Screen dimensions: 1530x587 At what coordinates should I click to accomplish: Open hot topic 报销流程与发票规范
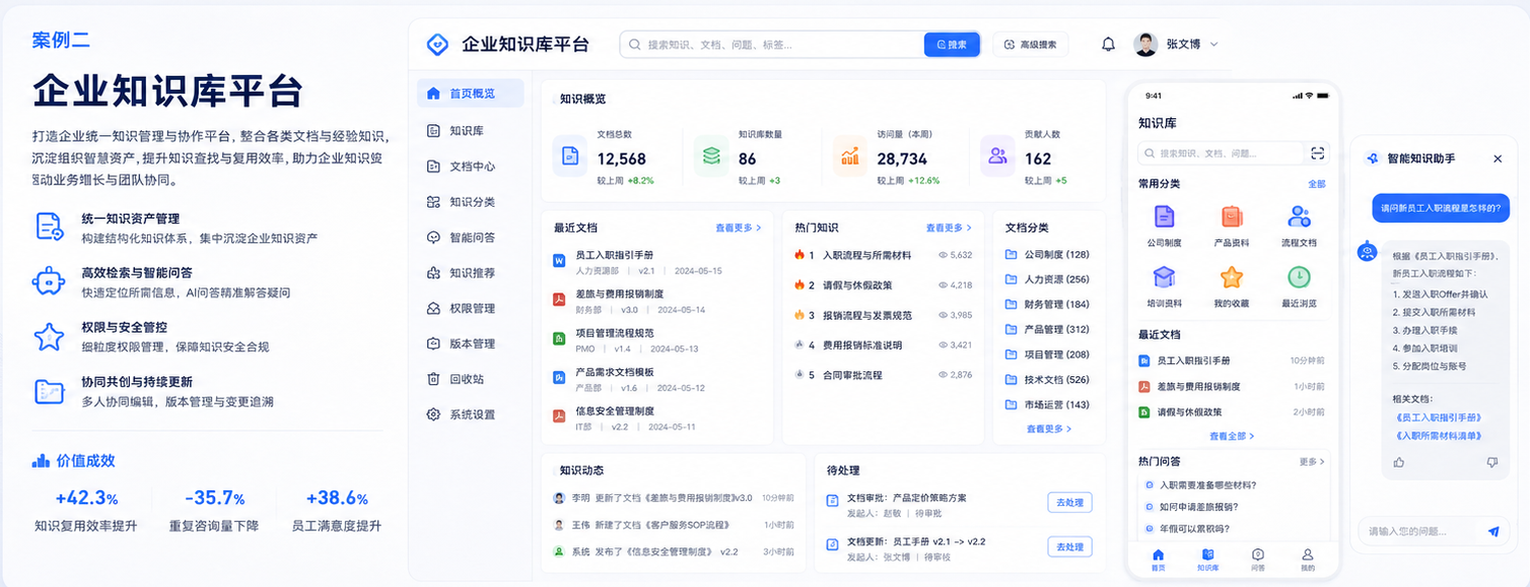point(866,315)
